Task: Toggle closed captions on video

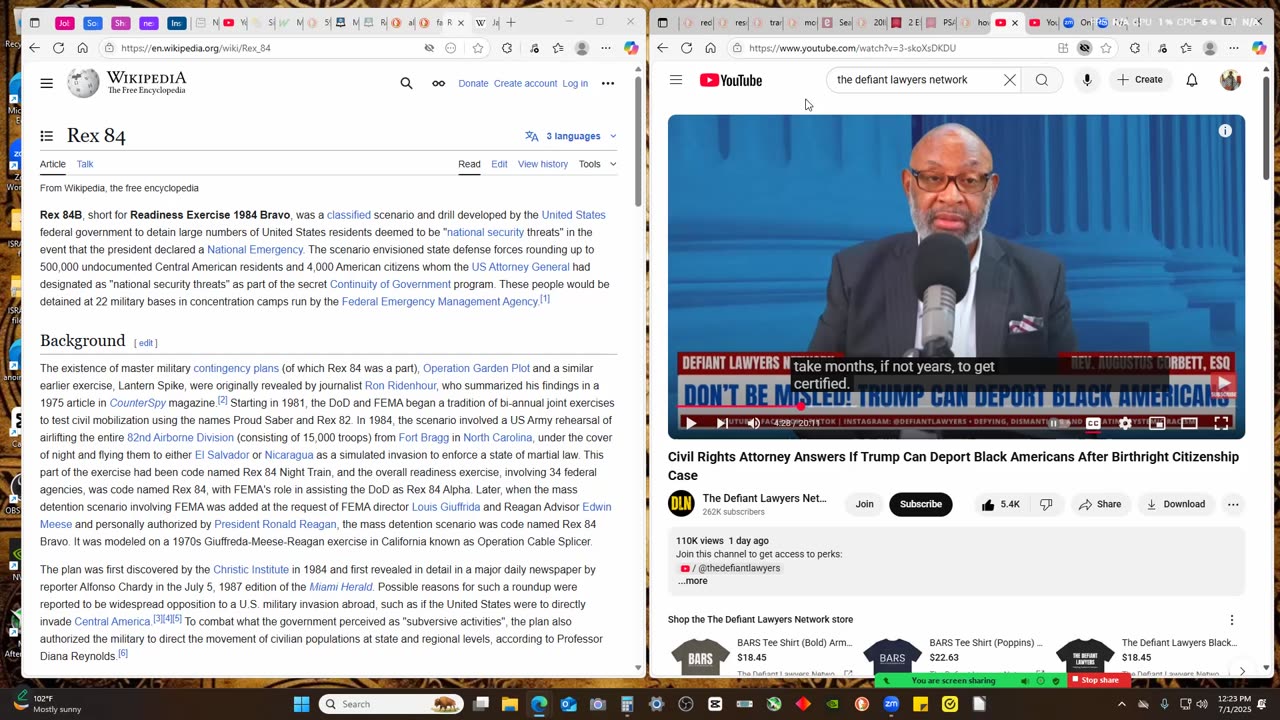Action: pyautogui.click(x=1093, y=423)
